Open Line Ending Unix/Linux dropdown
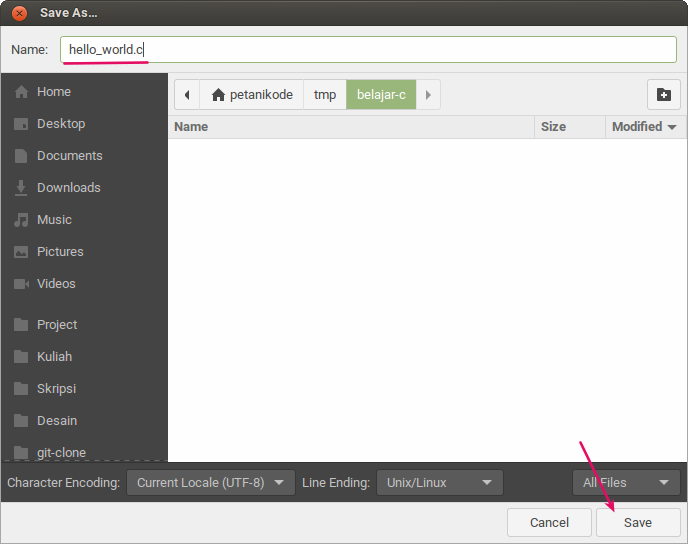688x544 pixels. (x=440, y=483)
